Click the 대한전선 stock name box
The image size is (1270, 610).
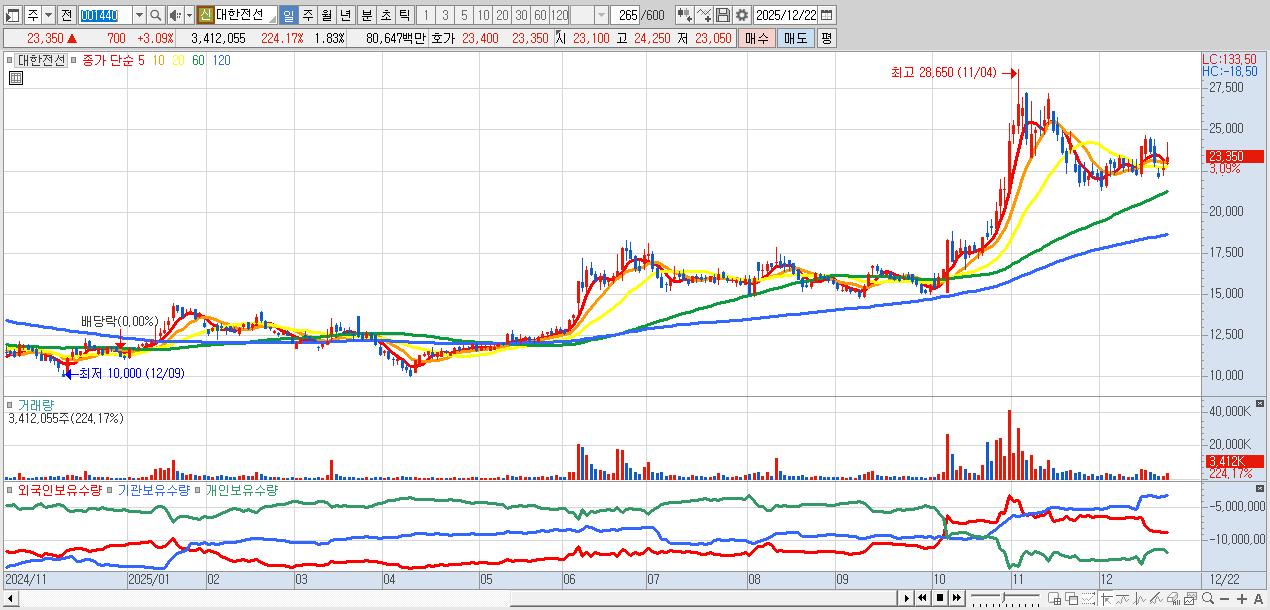coord(245,15)
